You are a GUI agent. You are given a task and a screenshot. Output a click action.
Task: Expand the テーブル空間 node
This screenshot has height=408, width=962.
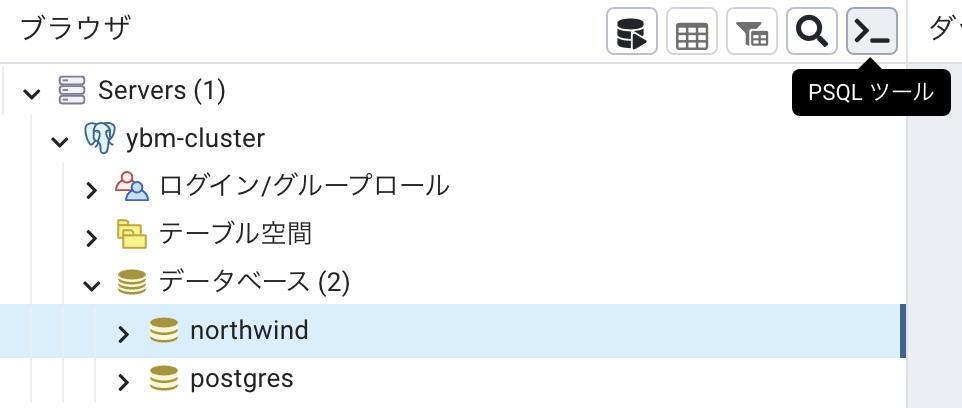(x=91, y=238)
